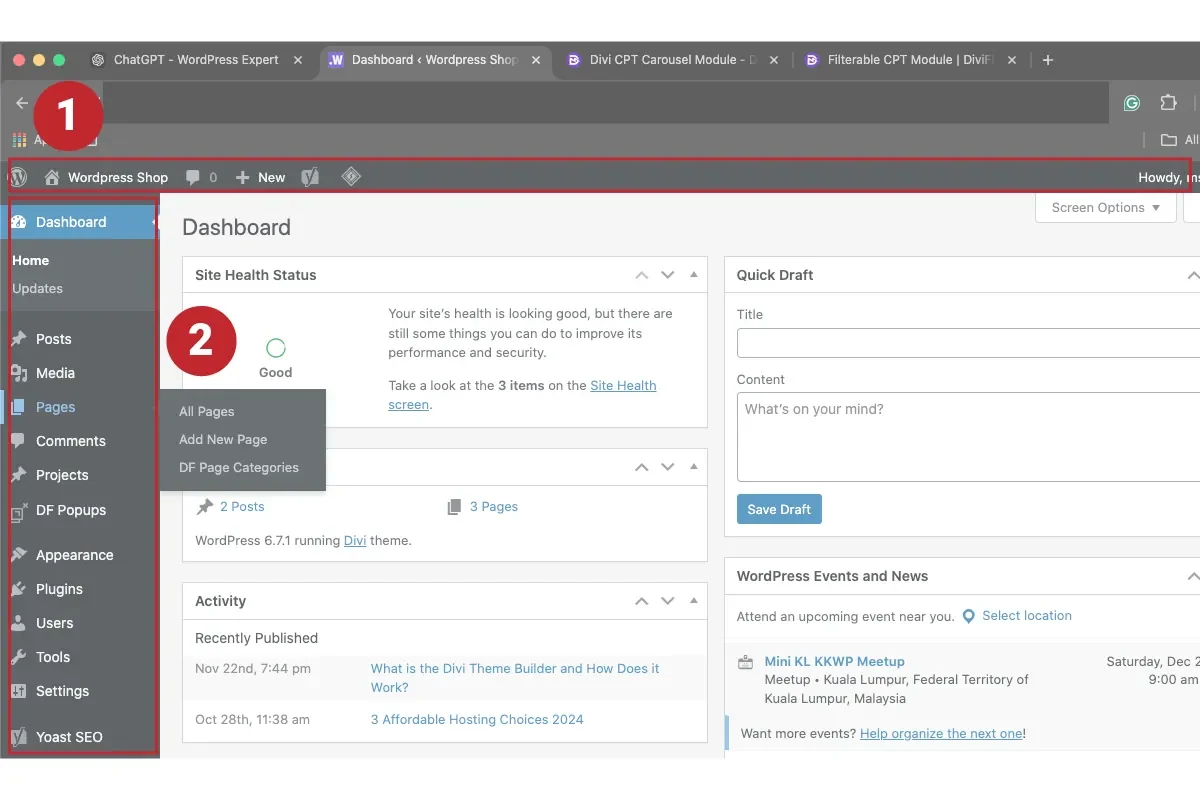Click the Yoast SEO icon in admin bar
The image size is (1200, 800).
coord(311,177)
